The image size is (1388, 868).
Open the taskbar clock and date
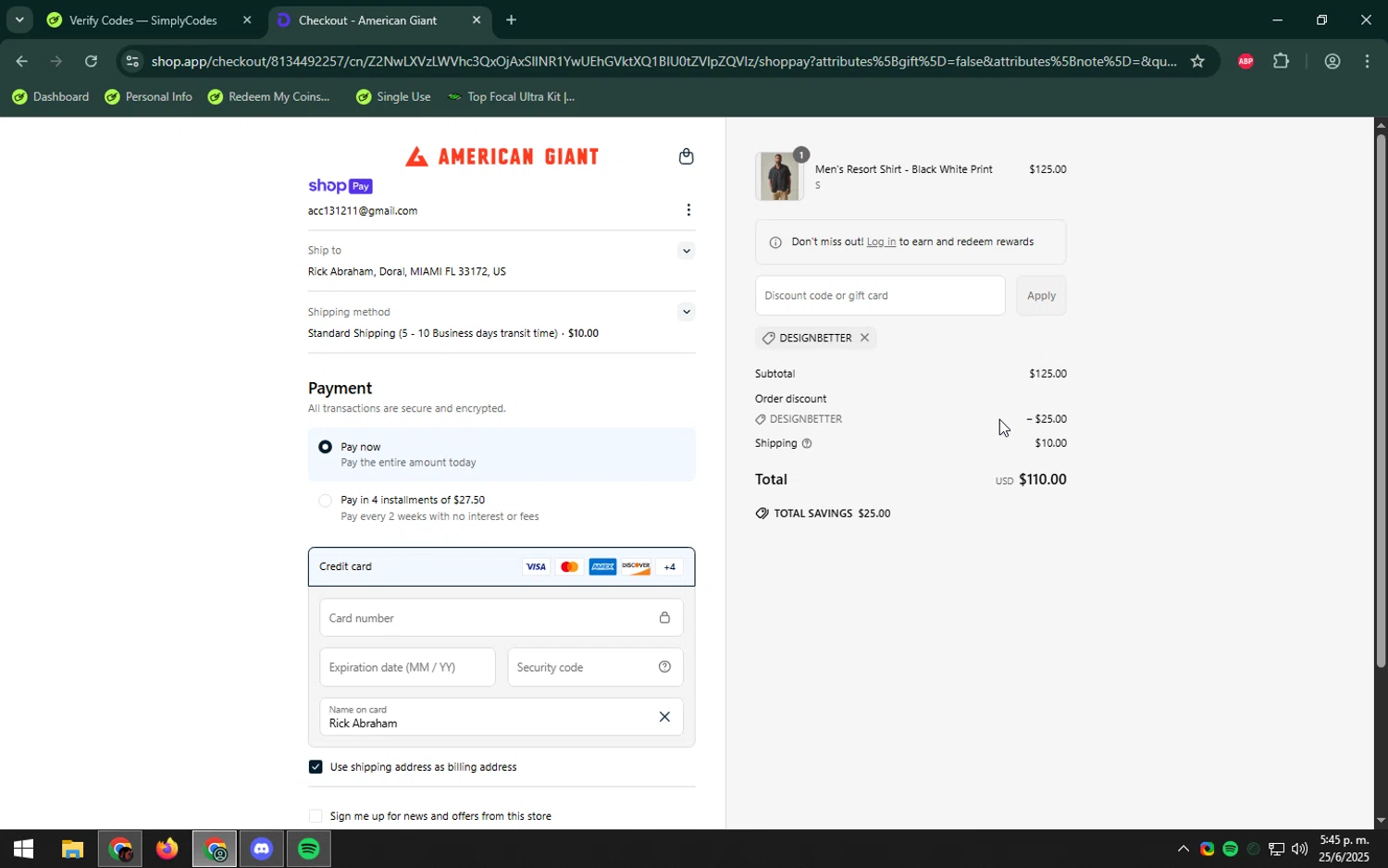(1344, 849)
